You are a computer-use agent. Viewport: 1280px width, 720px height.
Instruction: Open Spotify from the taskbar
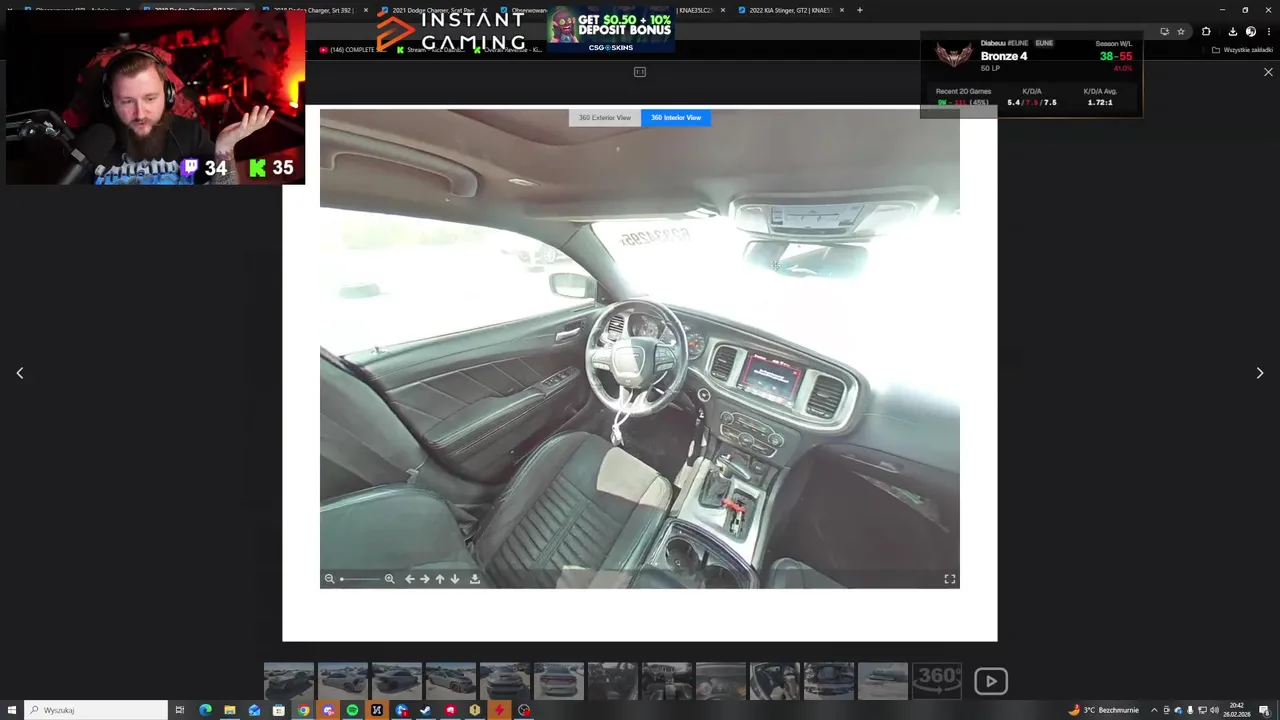pyautogui.click(x=352, y=710)
